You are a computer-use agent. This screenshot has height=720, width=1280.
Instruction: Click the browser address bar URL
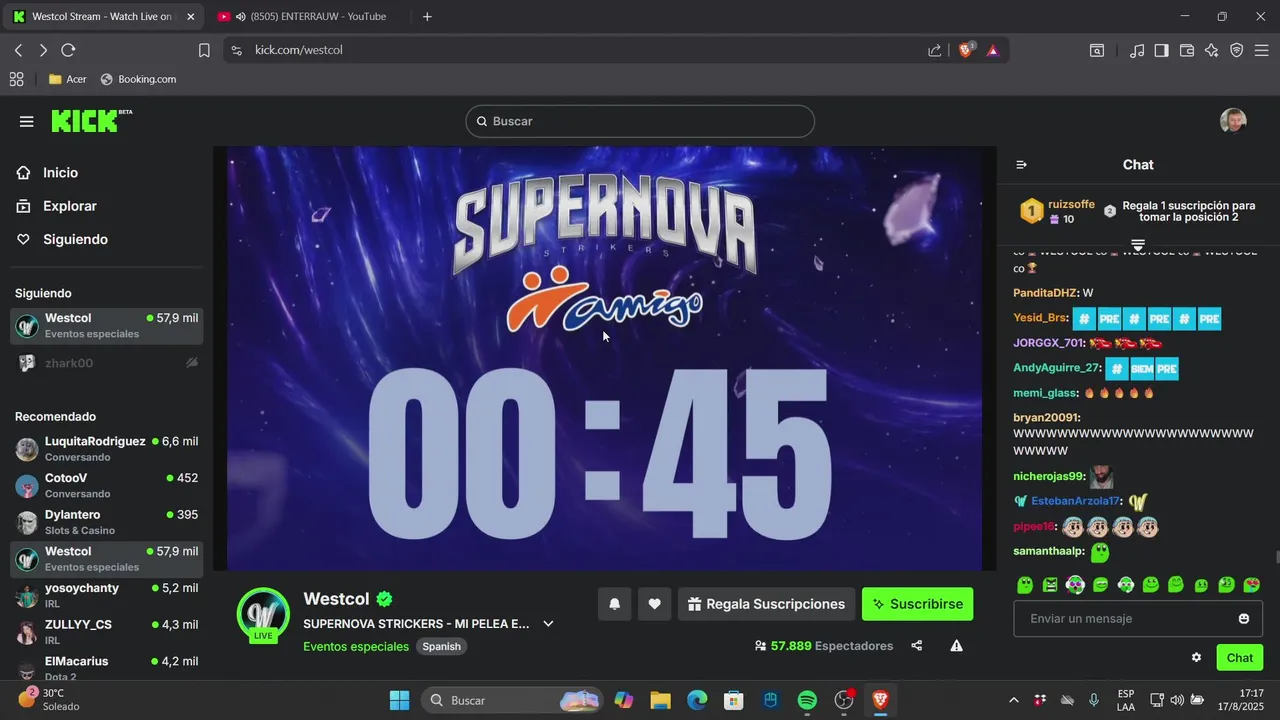pos(299,50)
